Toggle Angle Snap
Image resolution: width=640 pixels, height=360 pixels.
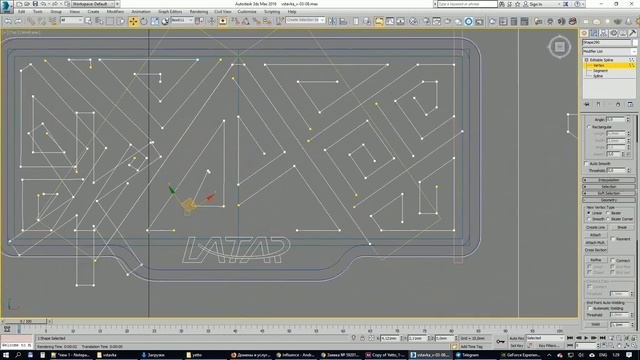[246, 21]
